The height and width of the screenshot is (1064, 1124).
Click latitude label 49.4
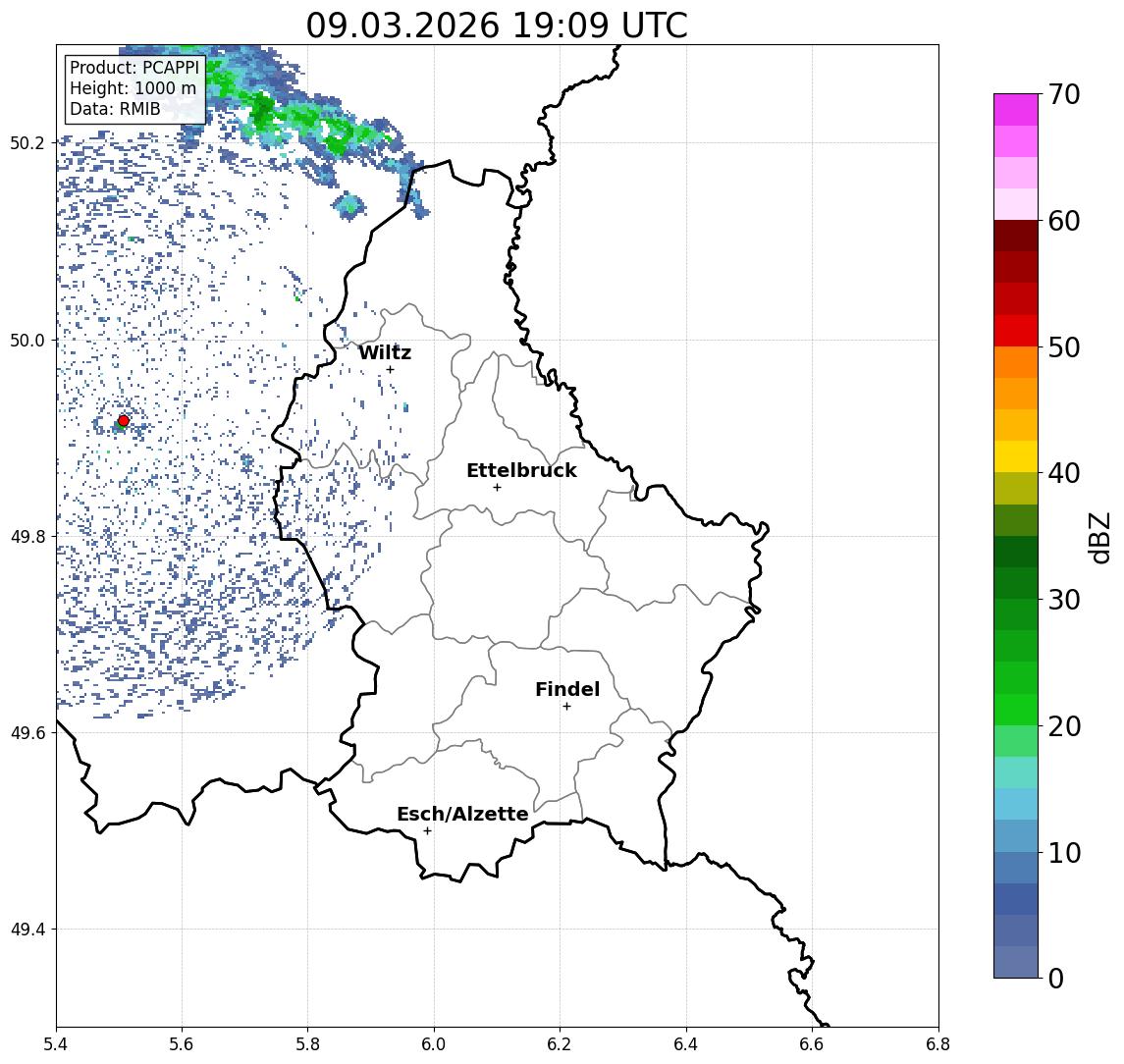tap(27, 930)
